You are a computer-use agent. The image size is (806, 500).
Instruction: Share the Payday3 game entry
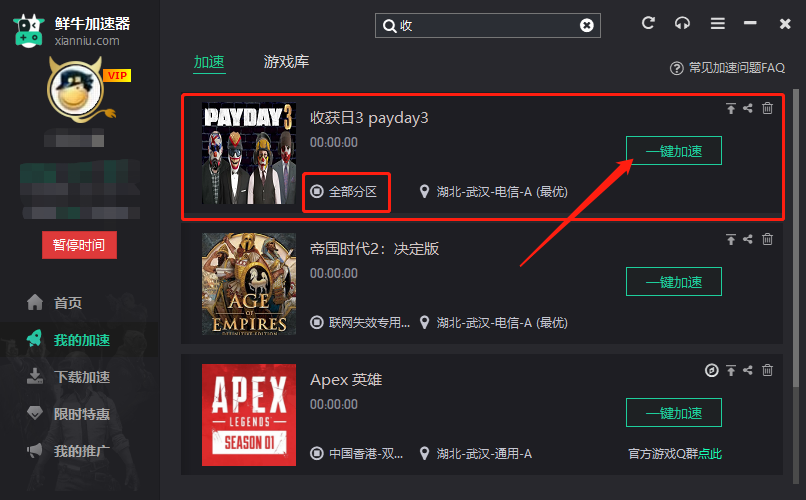(748, 108)
